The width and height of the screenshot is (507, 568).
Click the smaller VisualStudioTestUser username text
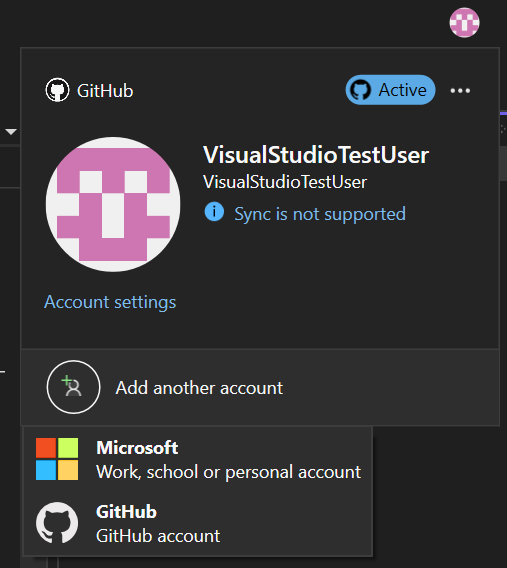coord(285,182)
